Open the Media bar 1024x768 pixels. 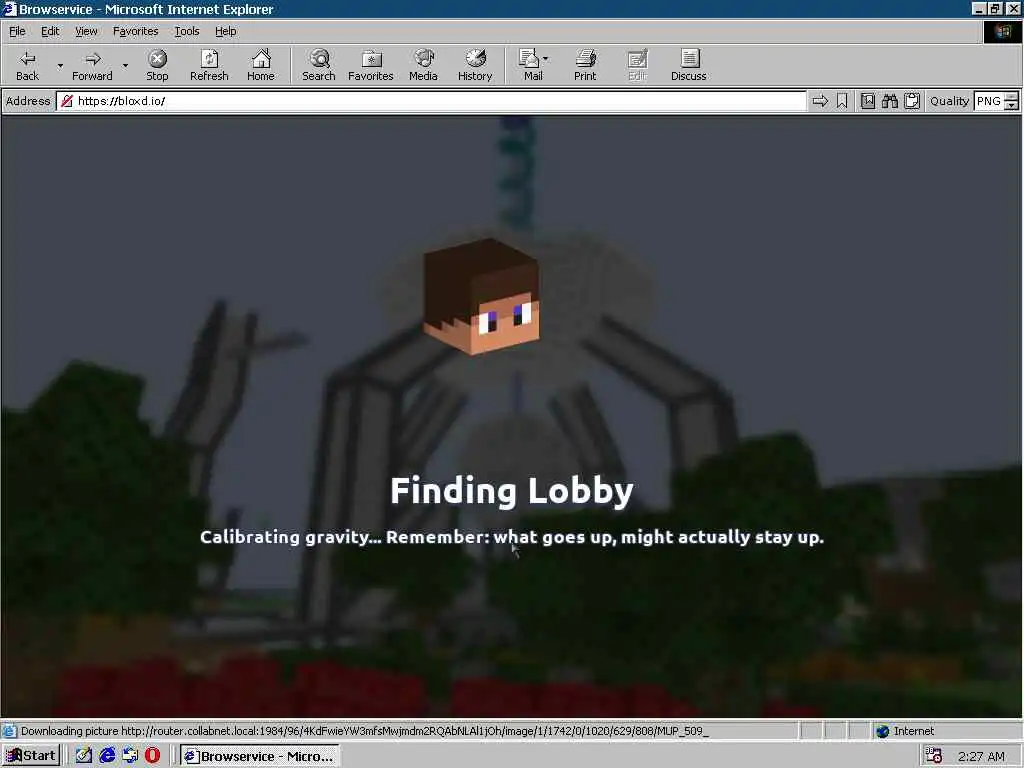[423, 65]
